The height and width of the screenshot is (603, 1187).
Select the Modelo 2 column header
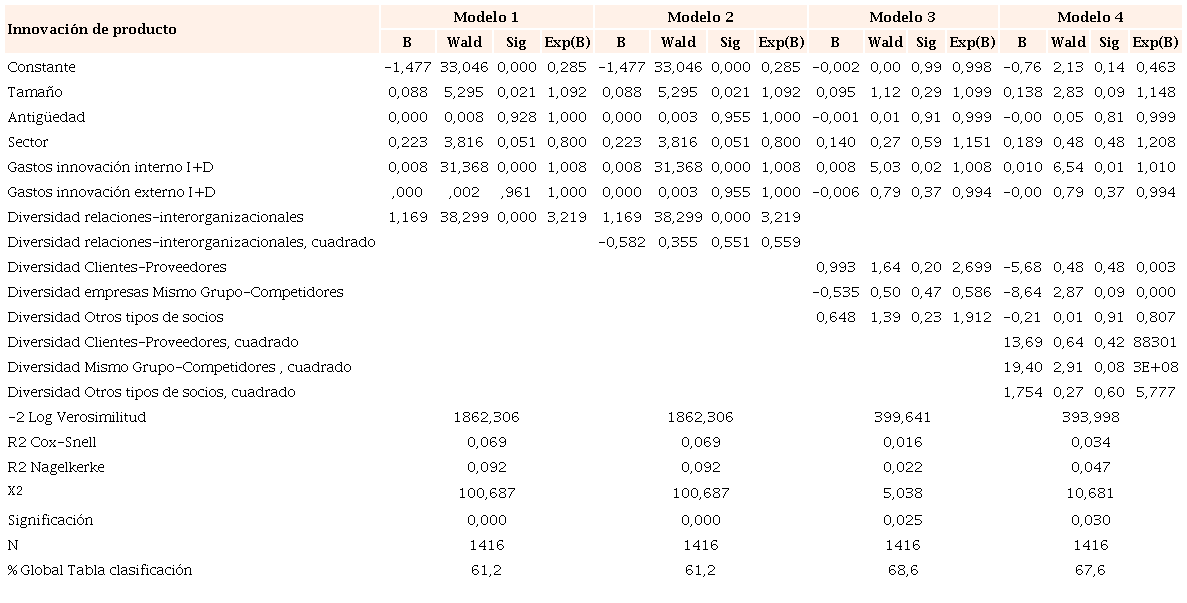tap(700, 17)
